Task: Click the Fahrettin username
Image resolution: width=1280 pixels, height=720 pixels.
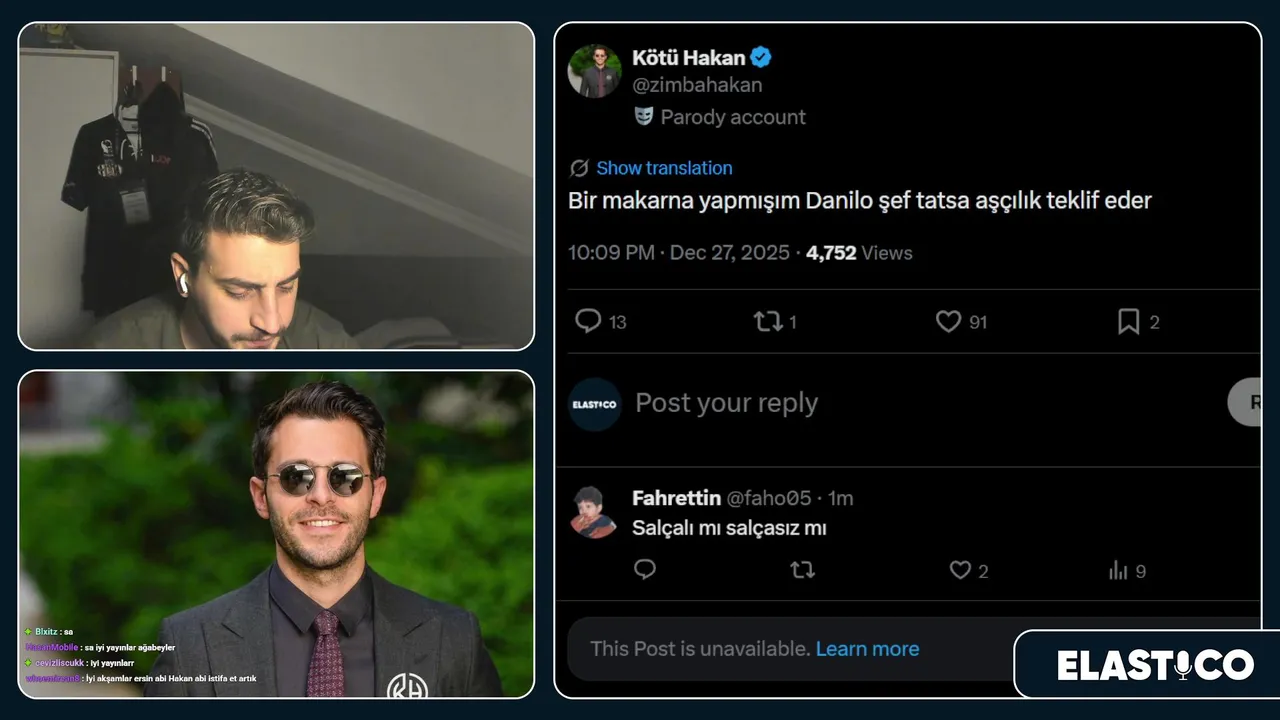Action: coord(676,498)
